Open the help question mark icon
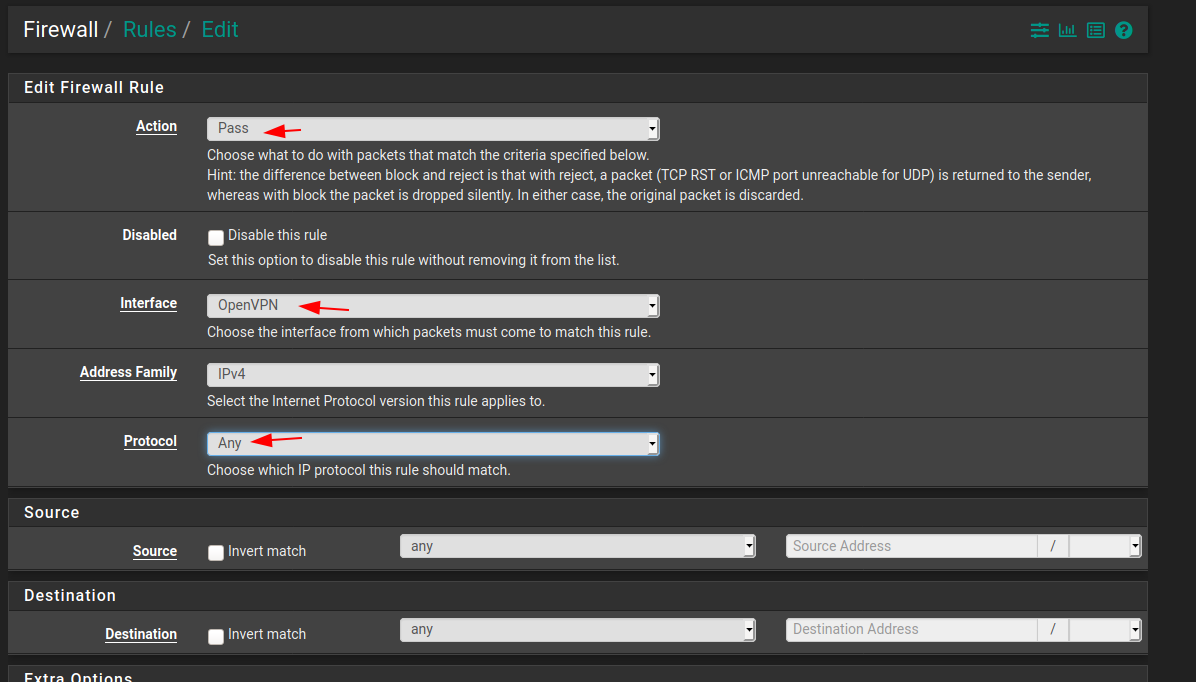This screenshot has width=1196, height=682. 1124,31
